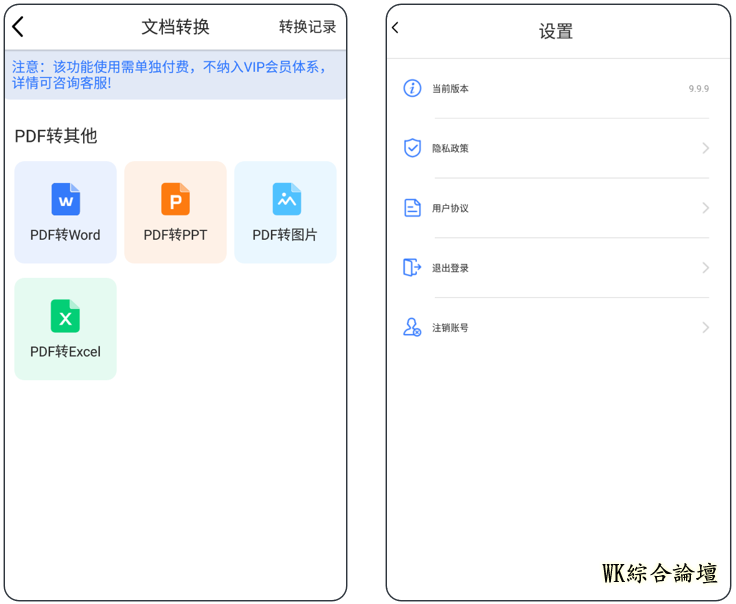The image size is (736, 604).
Task: Expand the 隐私政策 row chevron
Action: pyautogui.click(x=705, y=148)
